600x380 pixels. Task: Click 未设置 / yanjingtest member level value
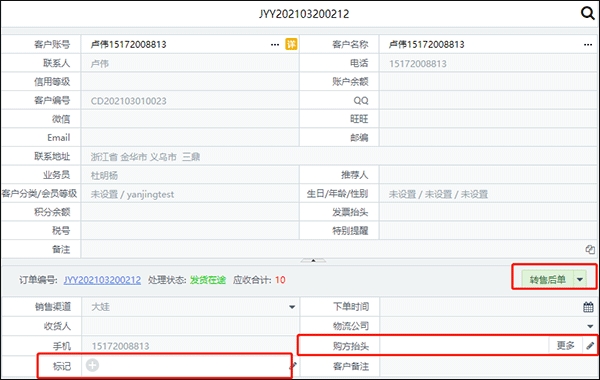(132, 194)
